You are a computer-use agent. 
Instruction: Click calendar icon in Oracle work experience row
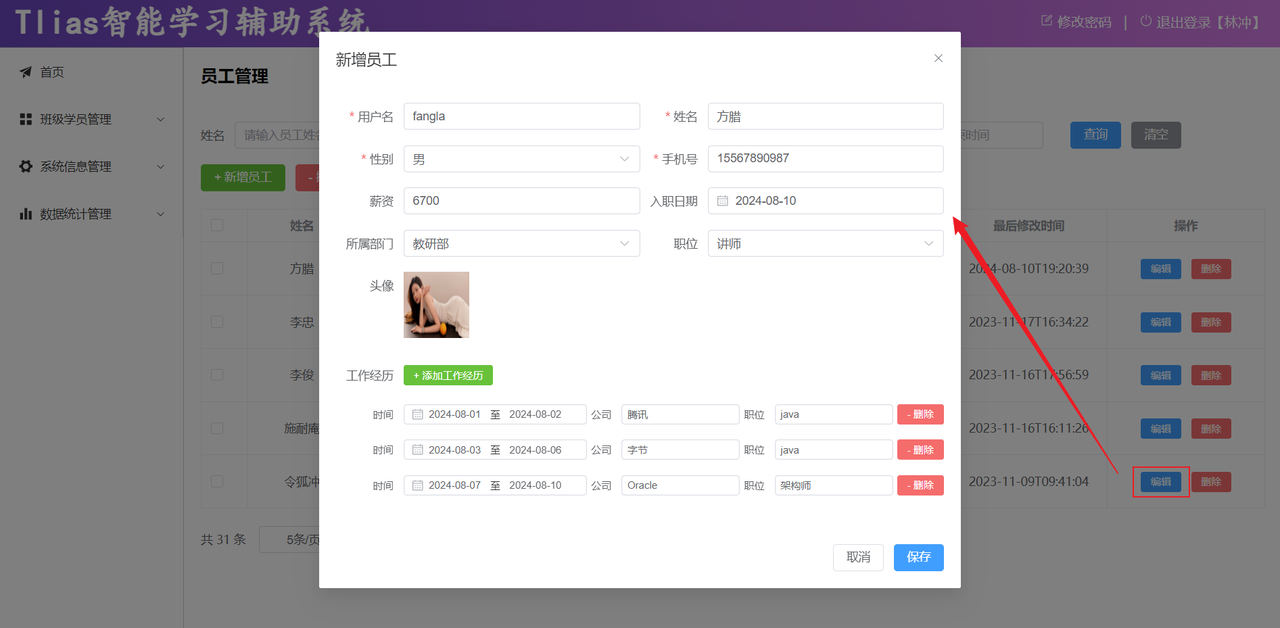(417, 486)
